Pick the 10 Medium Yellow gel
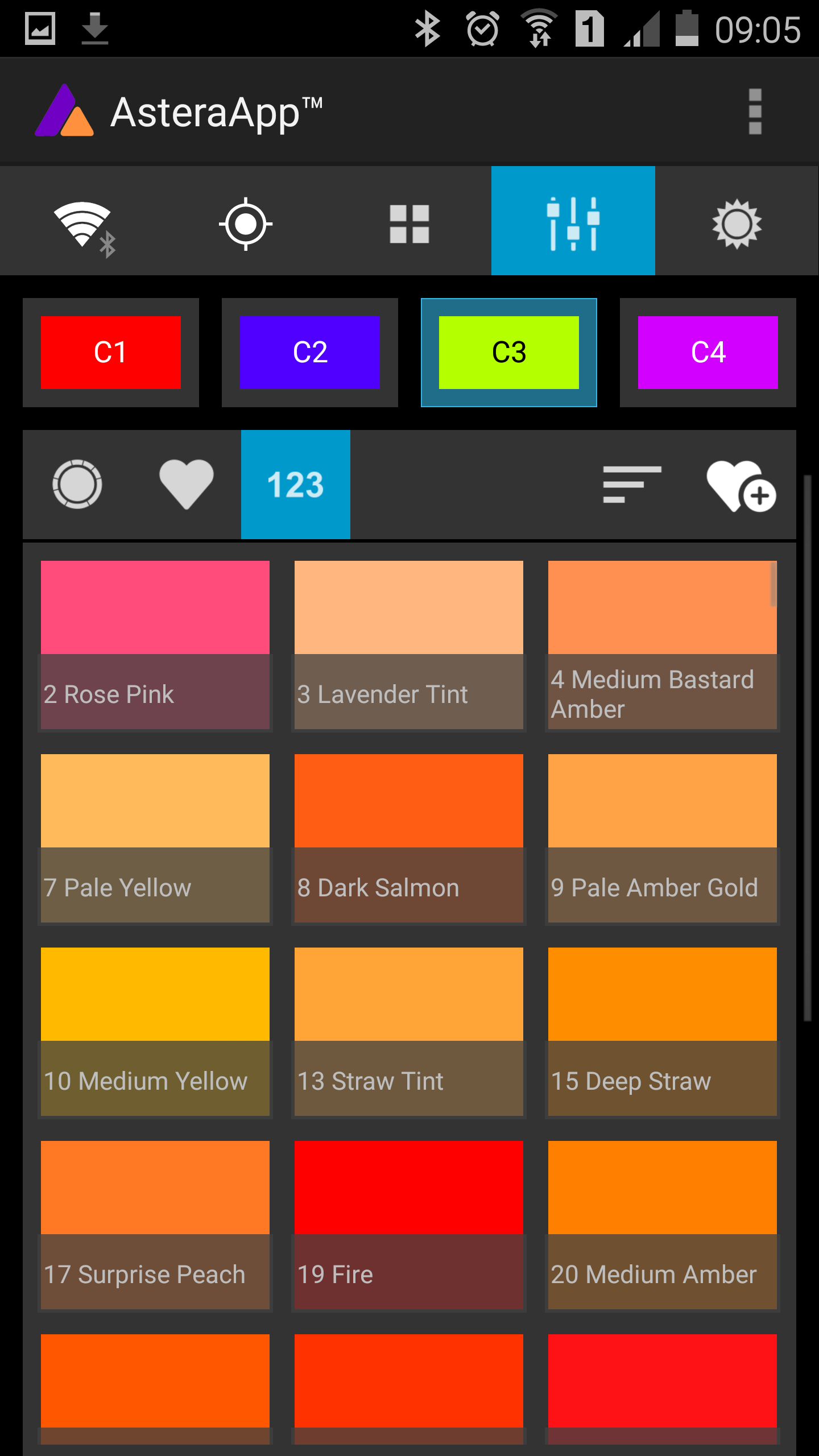The image size is (819, 1456). [155, 1032]
